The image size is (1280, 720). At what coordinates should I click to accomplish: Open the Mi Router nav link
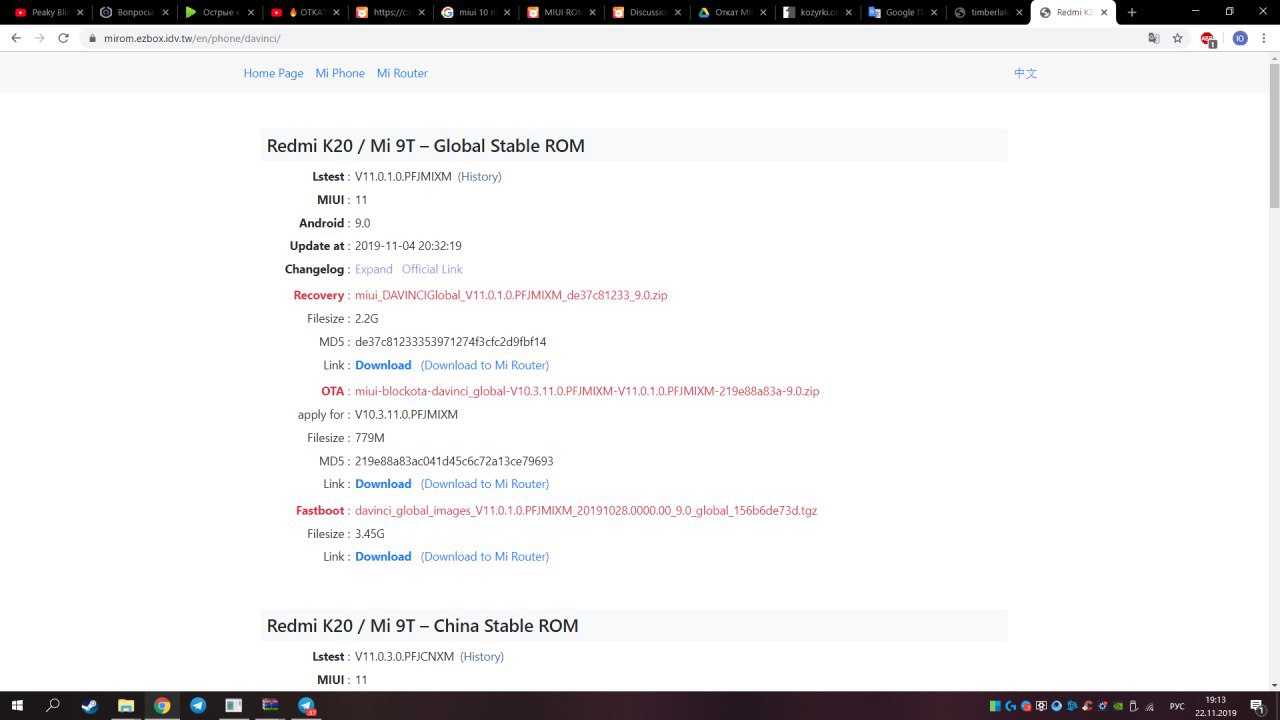click(x=402, y=73)
